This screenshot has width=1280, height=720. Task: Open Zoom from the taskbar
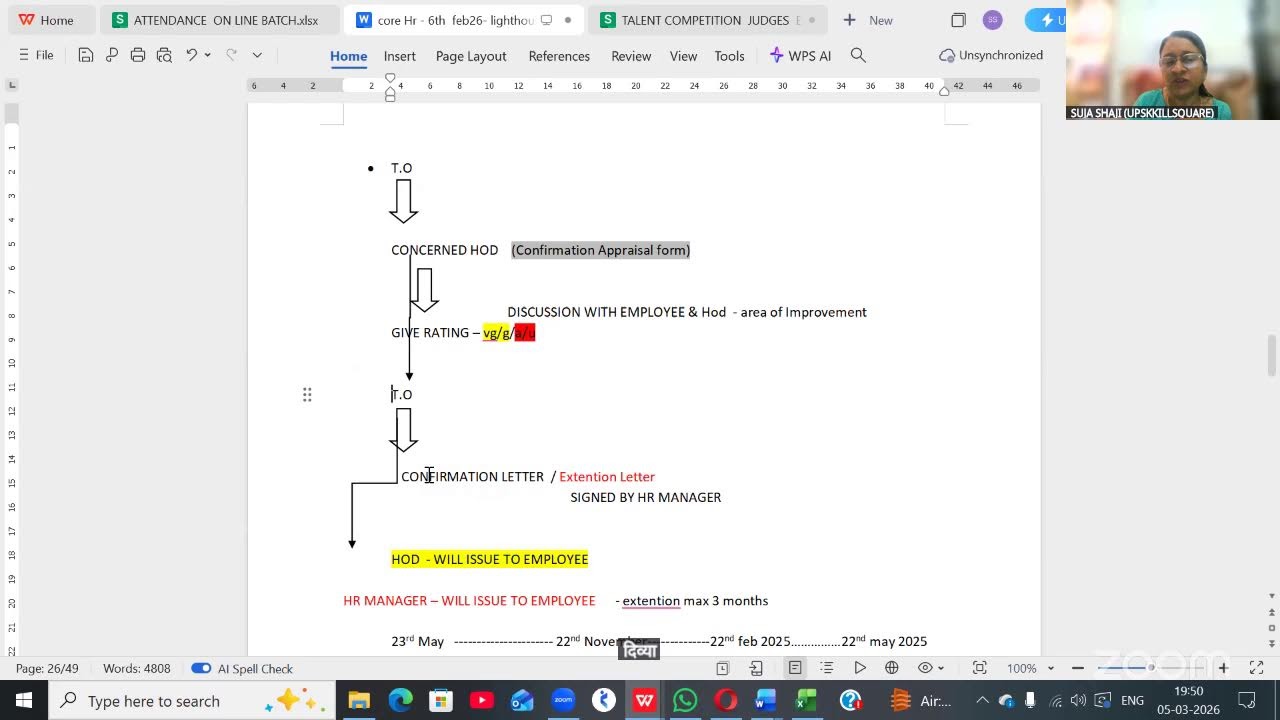(x=563, y=701)
